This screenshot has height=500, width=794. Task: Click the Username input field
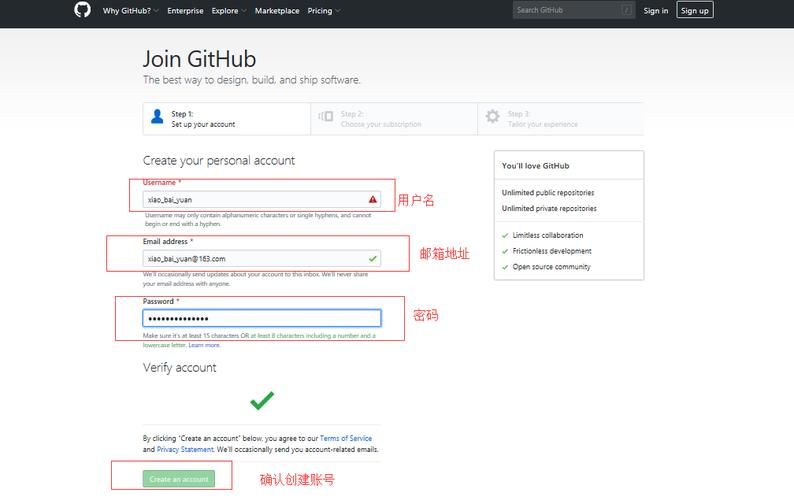pos(262,200)
